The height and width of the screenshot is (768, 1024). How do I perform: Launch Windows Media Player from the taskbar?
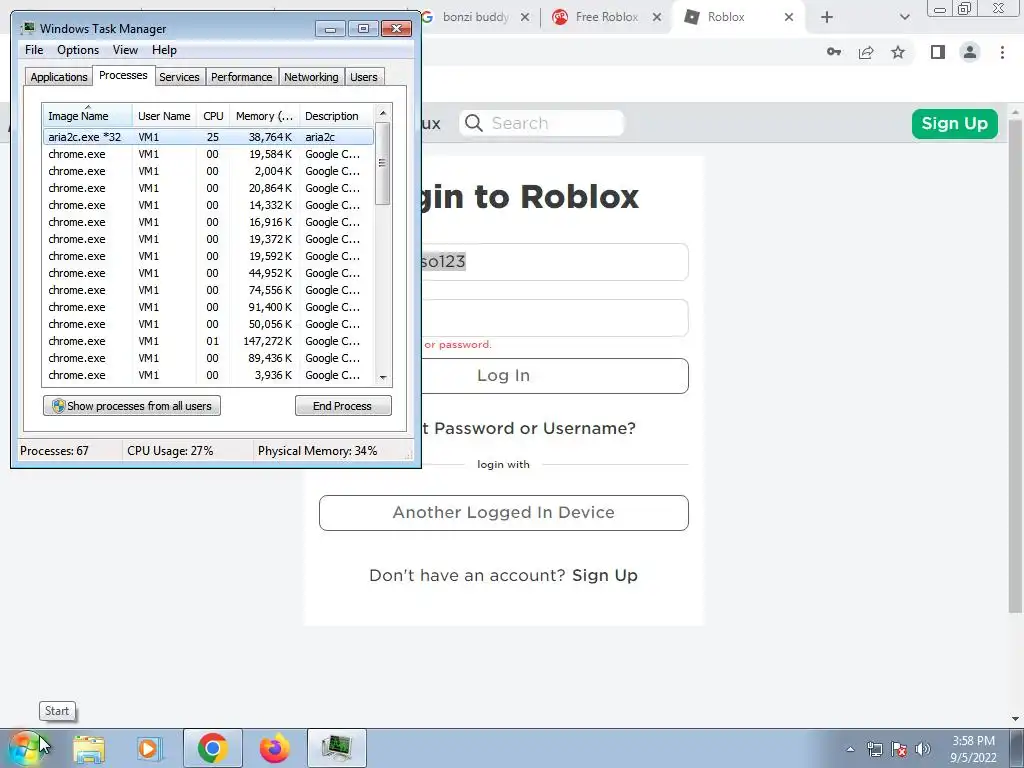coord(150,748)
